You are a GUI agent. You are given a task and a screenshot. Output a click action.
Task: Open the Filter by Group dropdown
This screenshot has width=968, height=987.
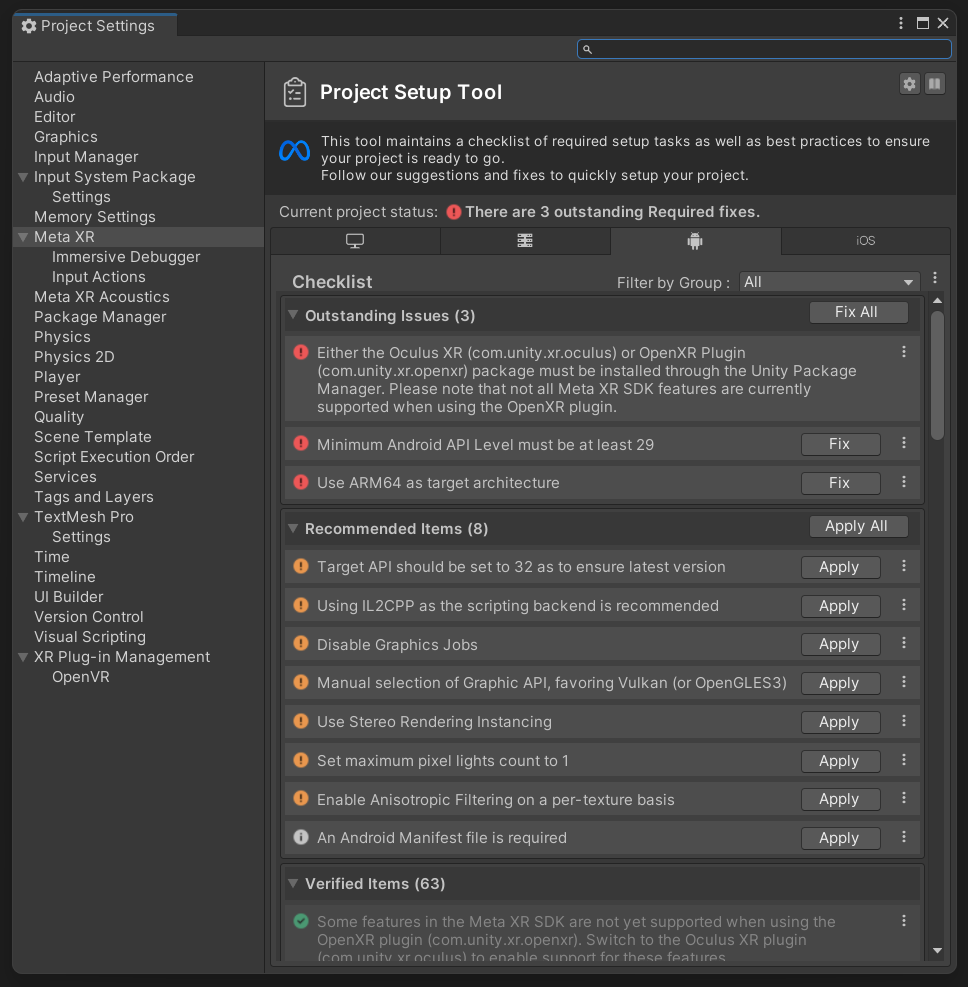(x=830, y=282)
